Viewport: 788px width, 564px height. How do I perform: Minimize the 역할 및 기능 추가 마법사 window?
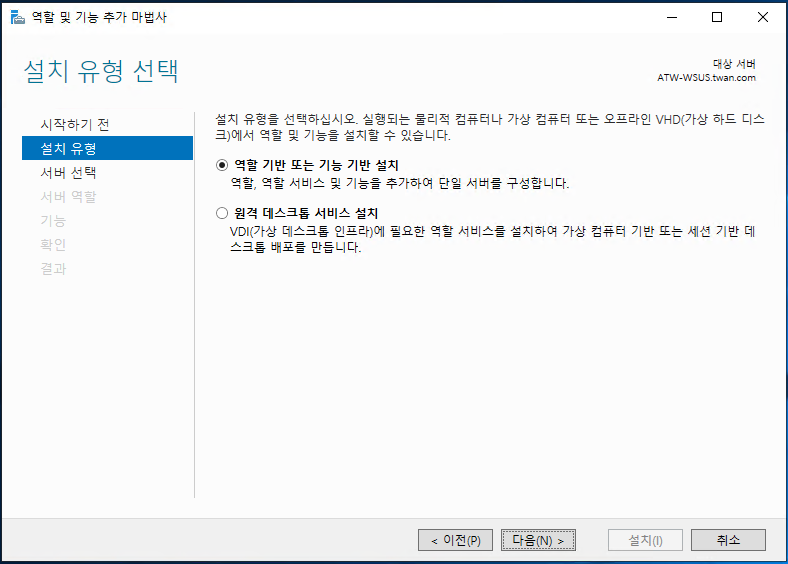[672, 17]
